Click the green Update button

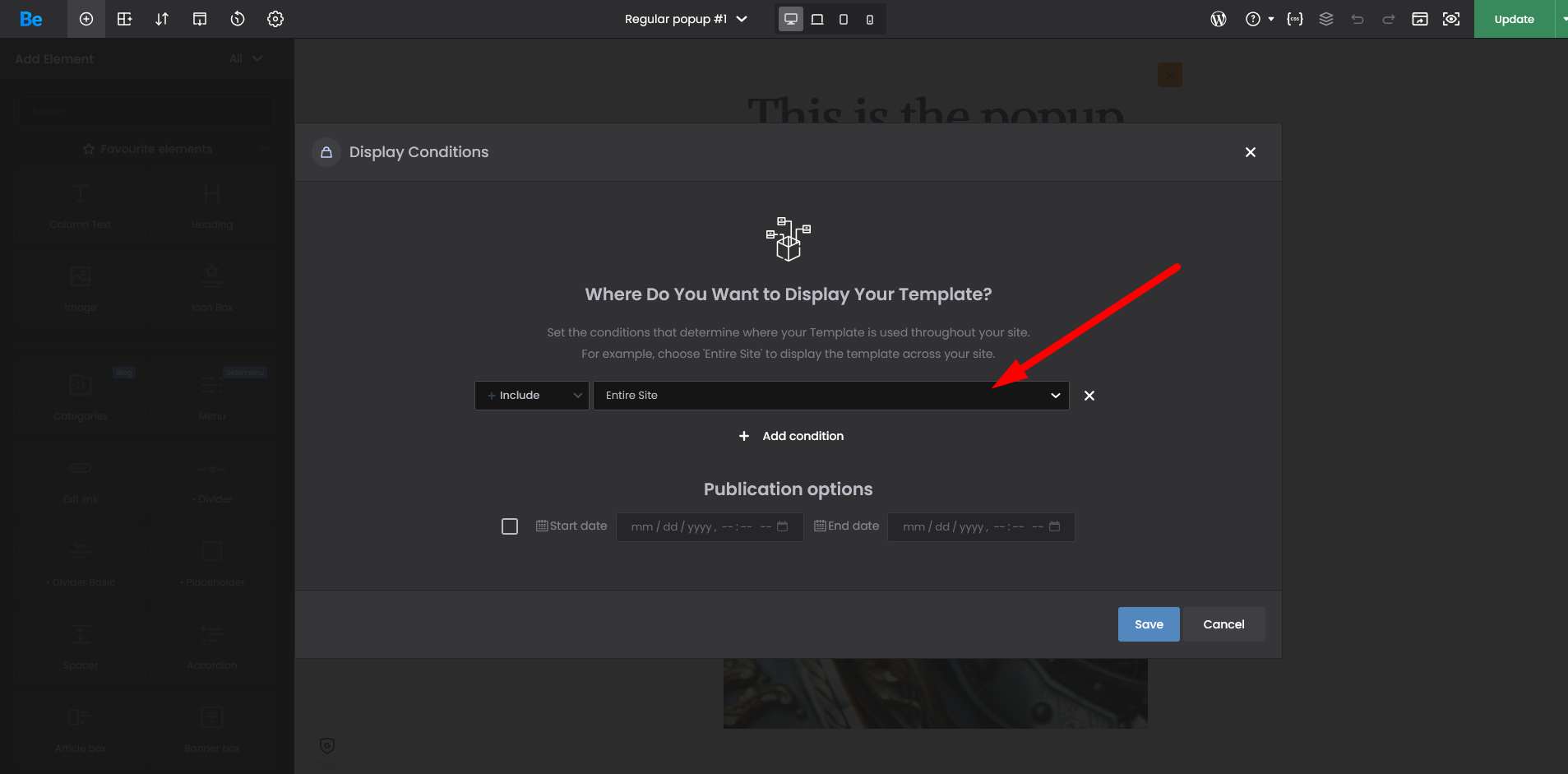point(1514,19)
